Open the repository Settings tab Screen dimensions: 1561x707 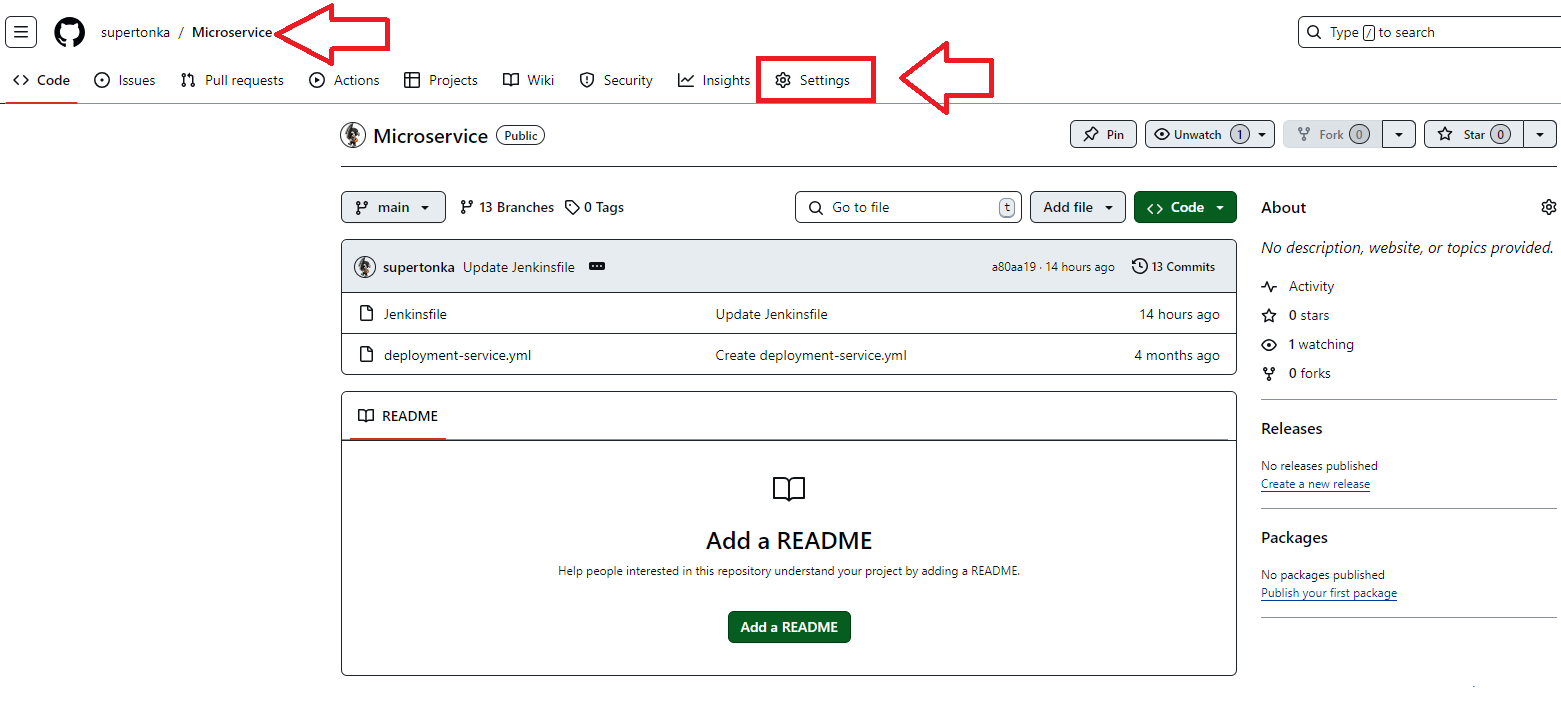click(x=813, y=80)
